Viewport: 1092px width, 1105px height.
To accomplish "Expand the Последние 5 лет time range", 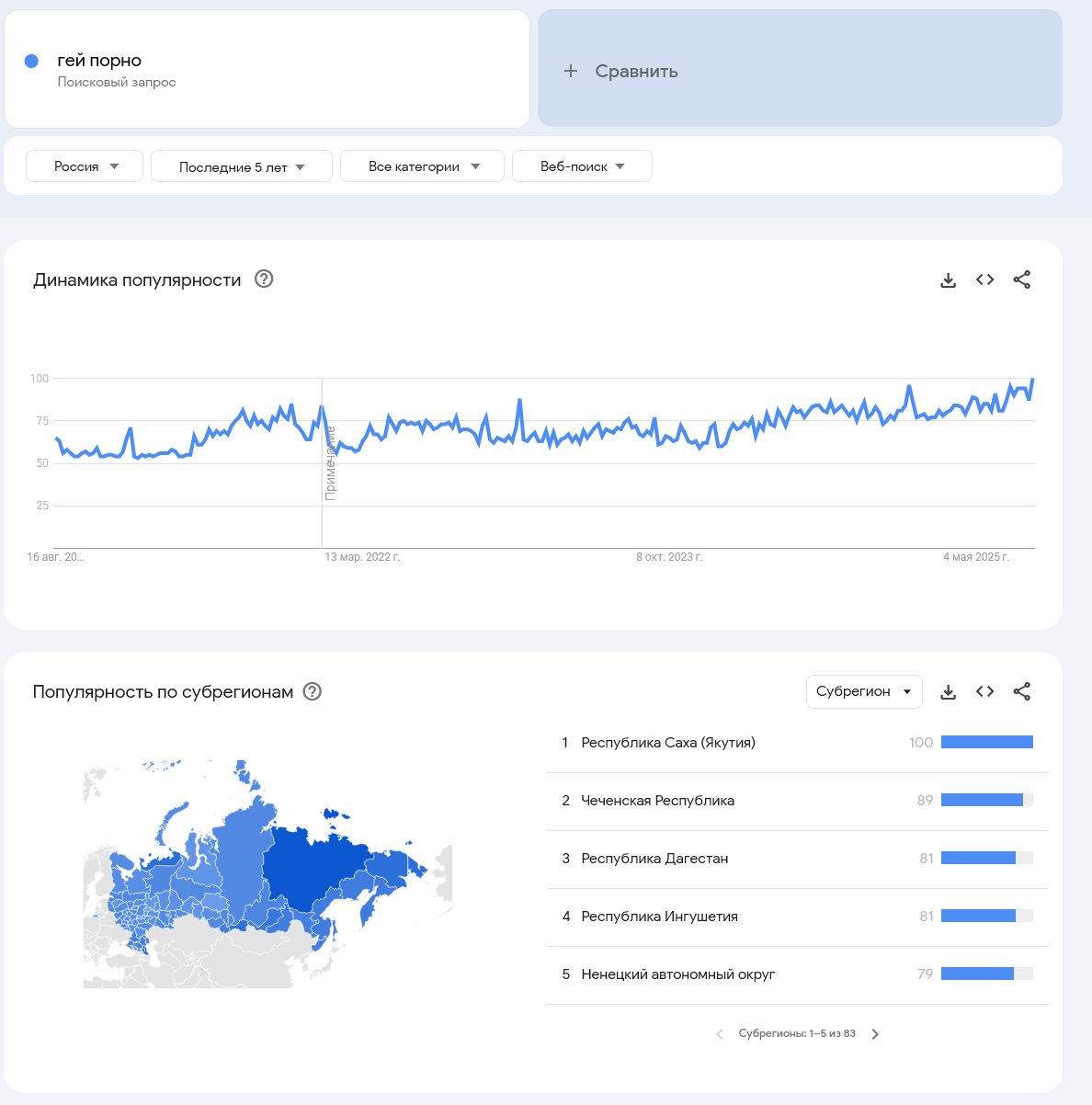I will [x=241, y=166].
